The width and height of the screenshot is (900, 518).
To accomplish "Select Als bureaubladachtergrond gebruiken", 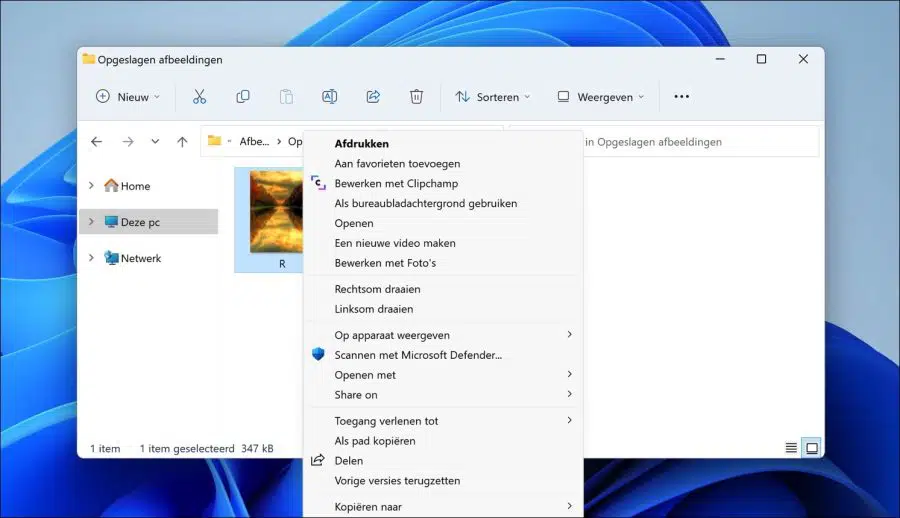I will click(x=443, y=203).
